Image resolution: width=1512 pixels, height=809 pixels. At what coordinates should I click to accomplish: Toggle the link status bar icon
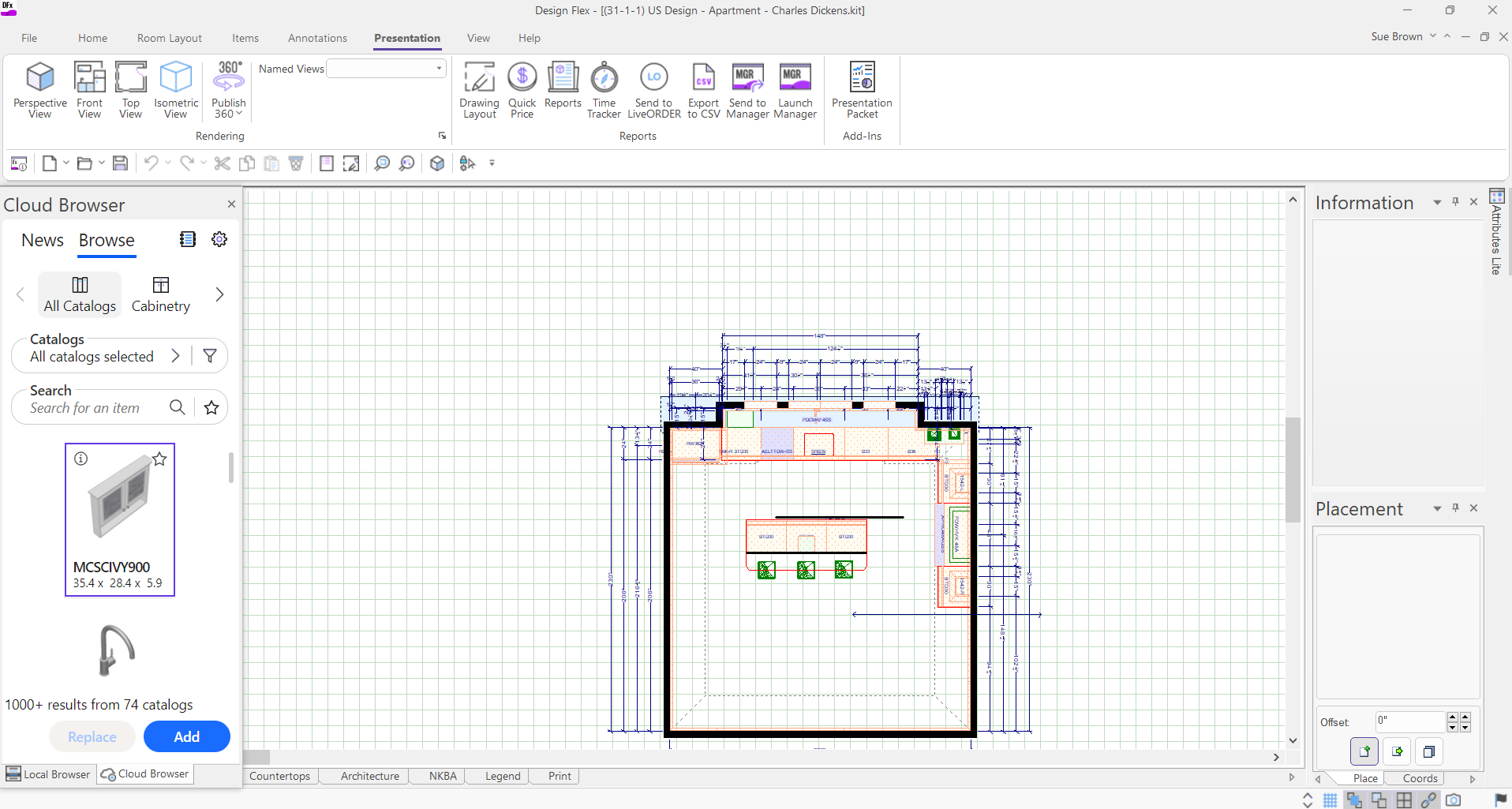click(x=1428, y=800)
